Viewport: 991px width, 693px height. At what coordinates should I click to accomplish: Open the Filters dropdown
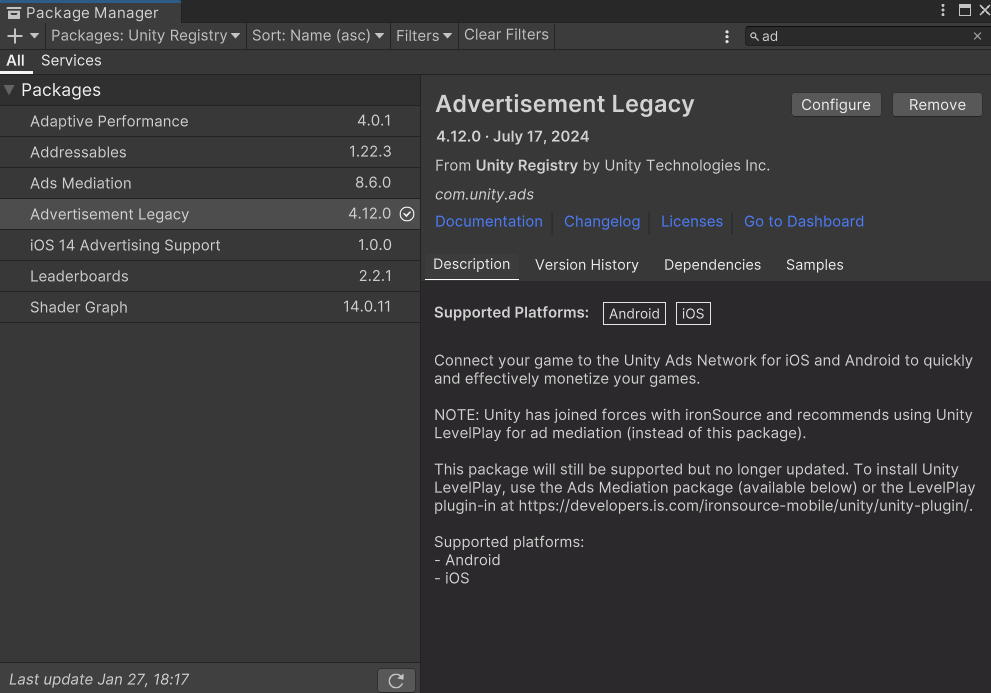point(423,35)
